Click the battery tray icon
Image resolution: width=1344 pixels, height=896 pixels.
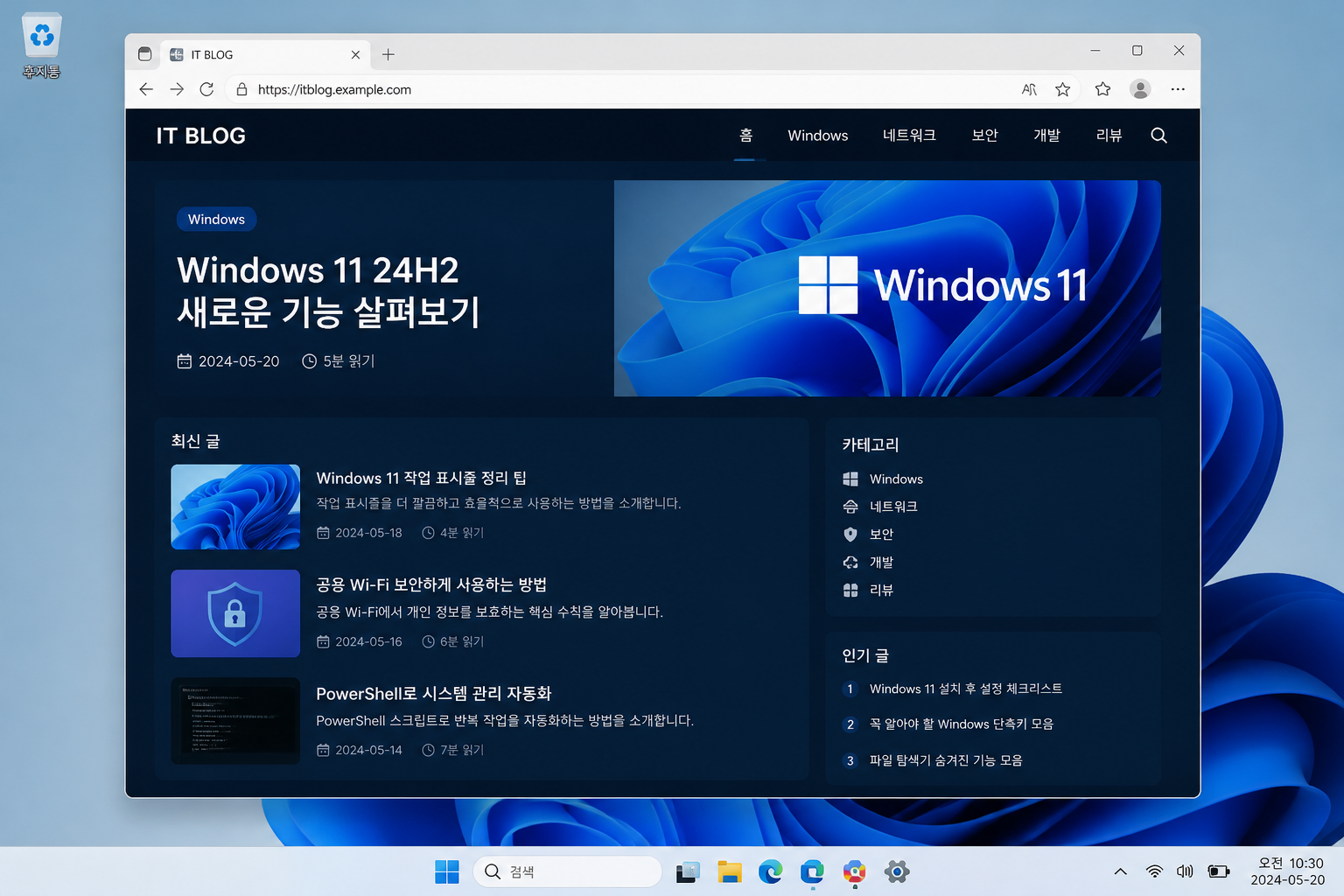1218,871
